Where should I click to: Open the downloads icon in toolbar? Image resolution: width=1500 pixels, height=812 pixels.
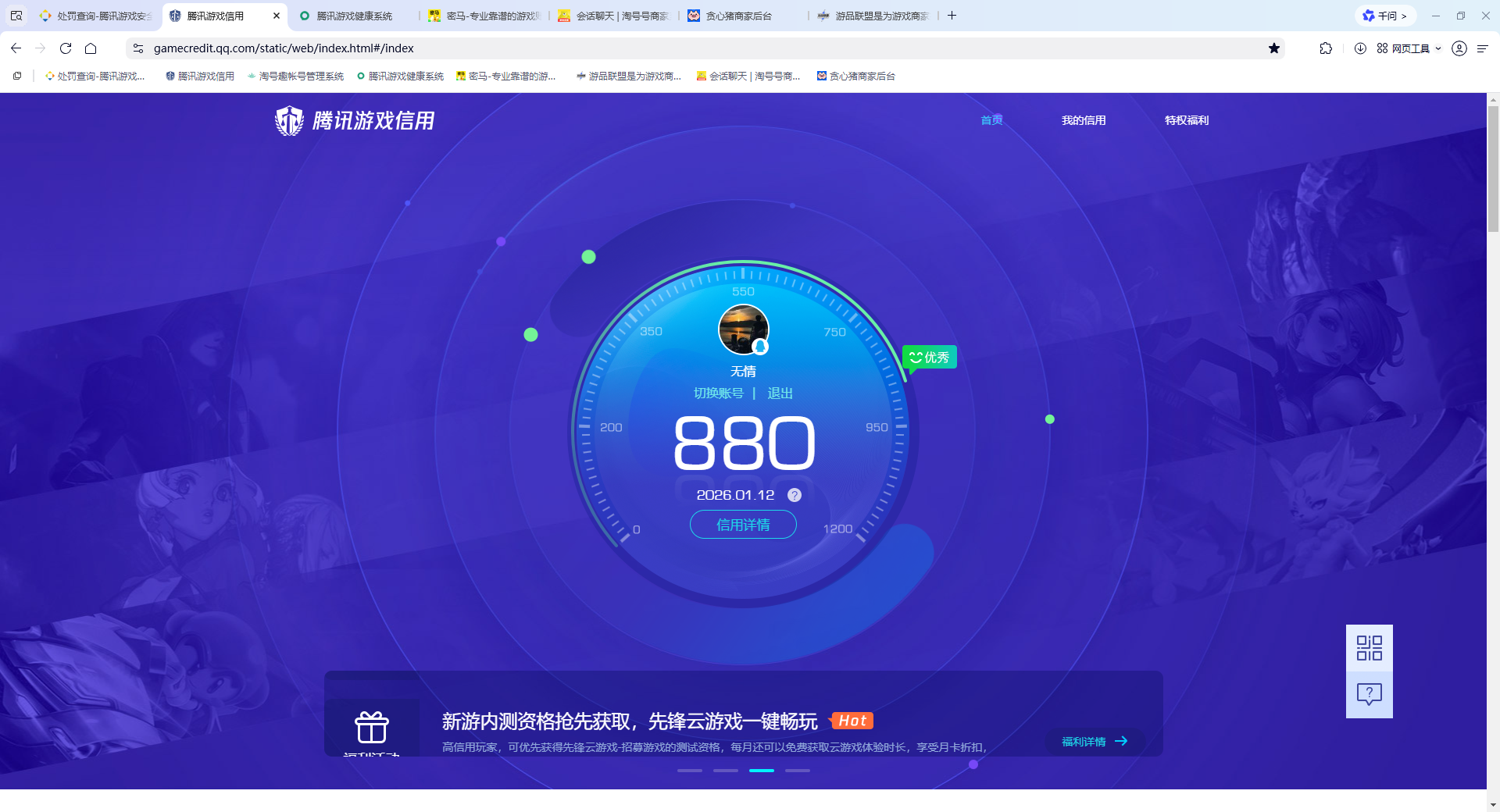click(x=1360, y=48)
